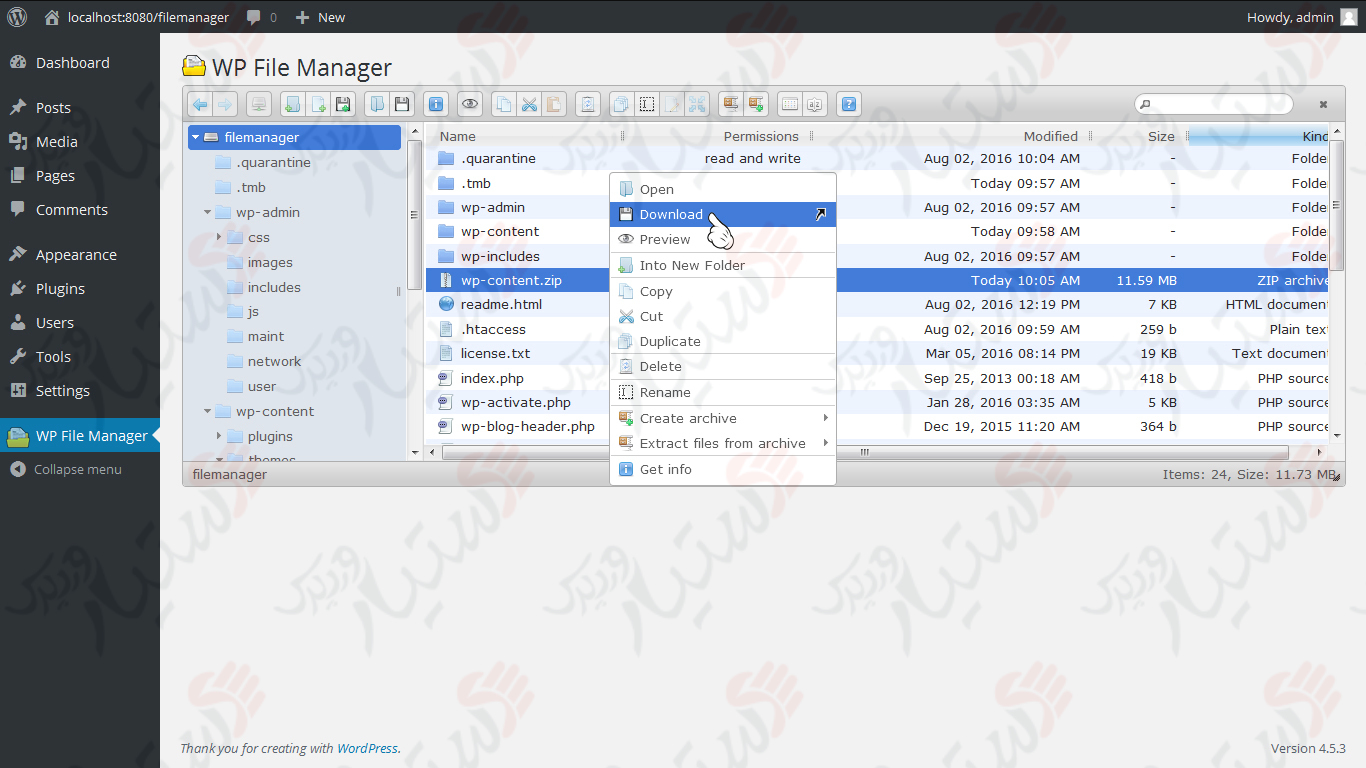Open the help icon in the toolbar
Viewport: 1366px width, 768px height.
point(848,104)
